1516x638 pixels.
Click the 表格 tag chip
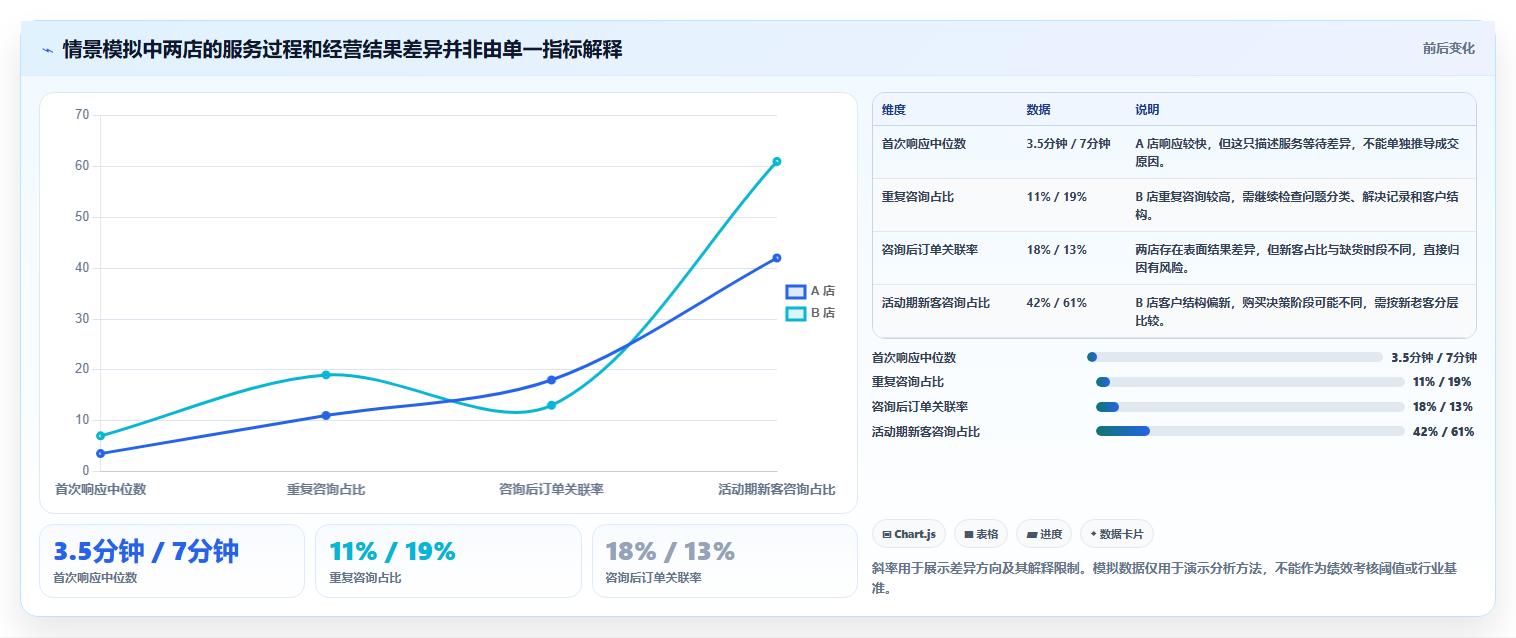[x=981, y=534]
